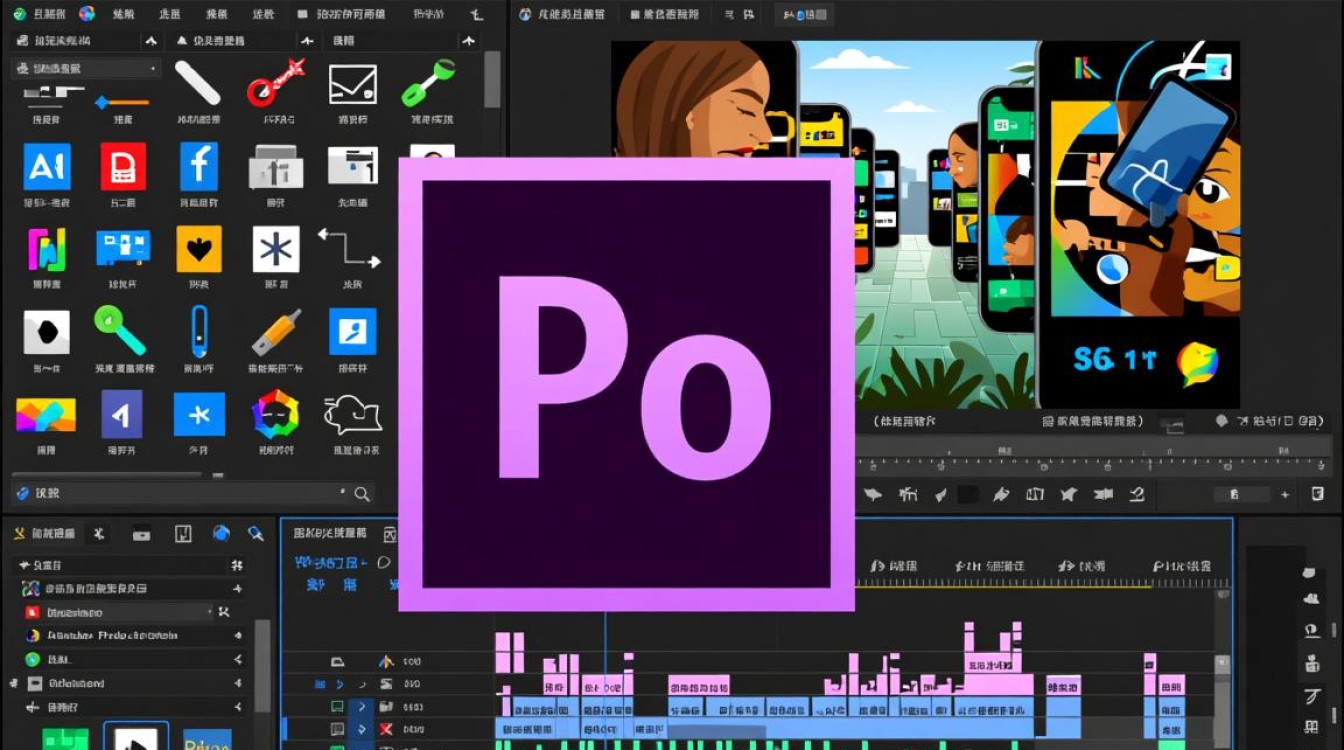The width and height of the screenshot is (1344, 750).
Task: Click the magenta and cyan M-shaped icon
Action: coord(46,250)
